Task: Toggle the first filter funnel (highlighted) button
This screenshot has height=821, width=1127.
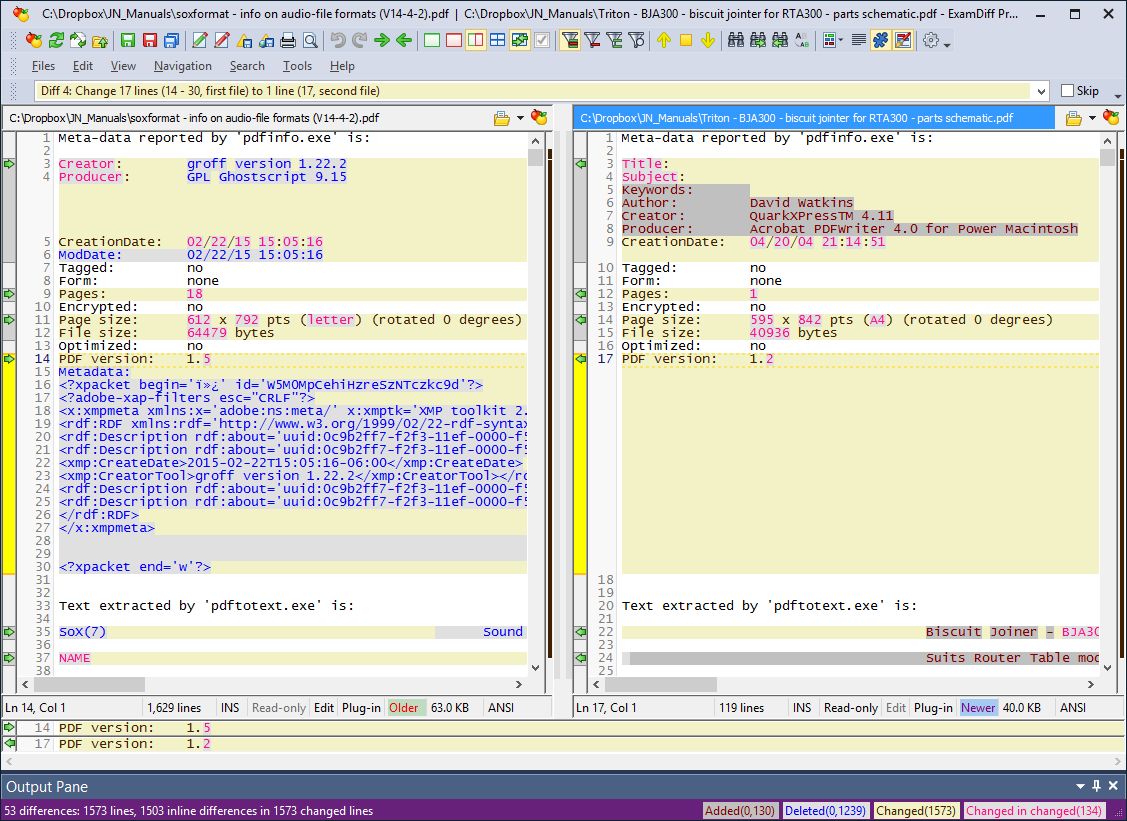Action: tap(570, 40)
